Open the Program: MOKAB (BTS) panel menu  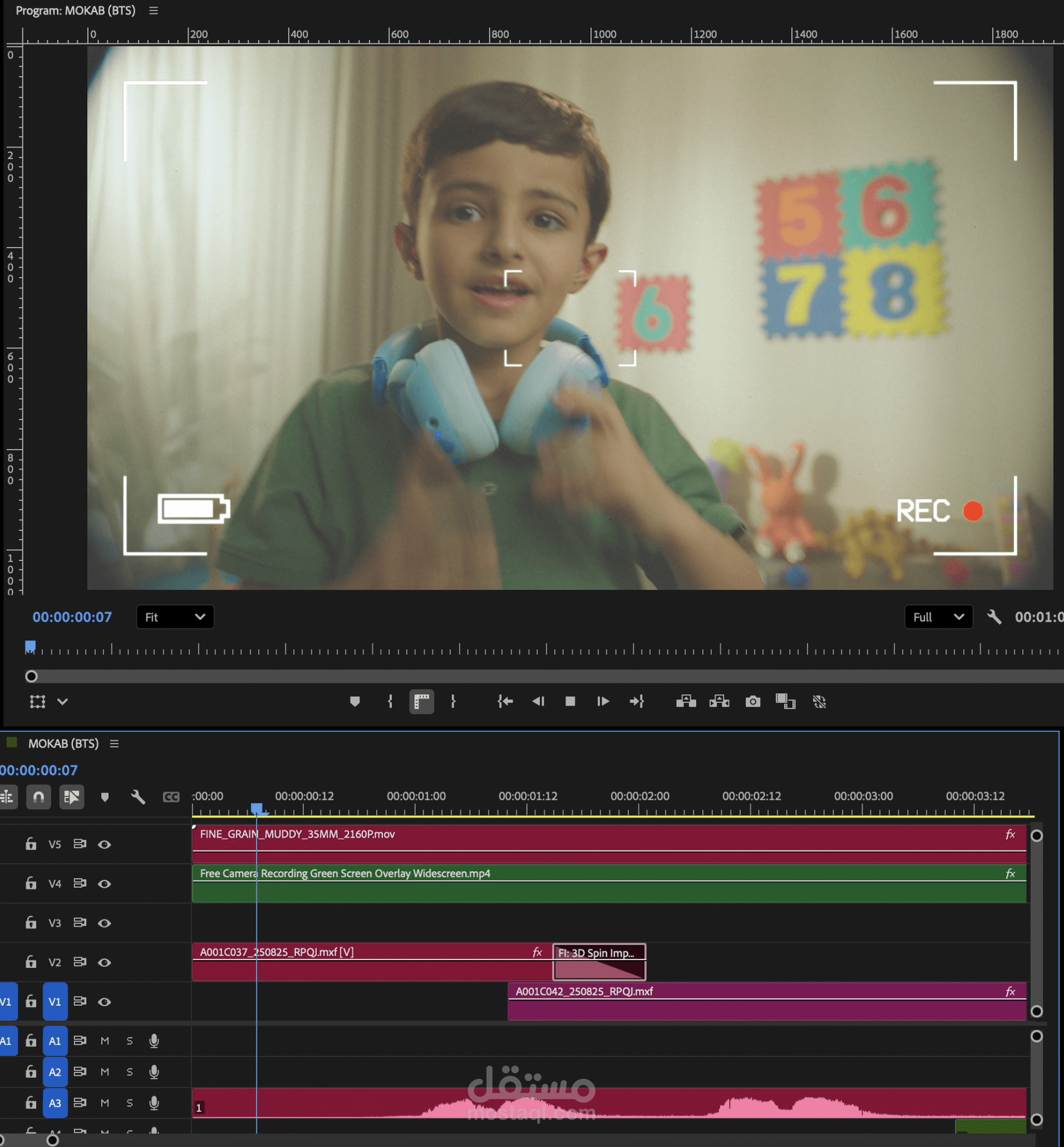tap(152, 11)
